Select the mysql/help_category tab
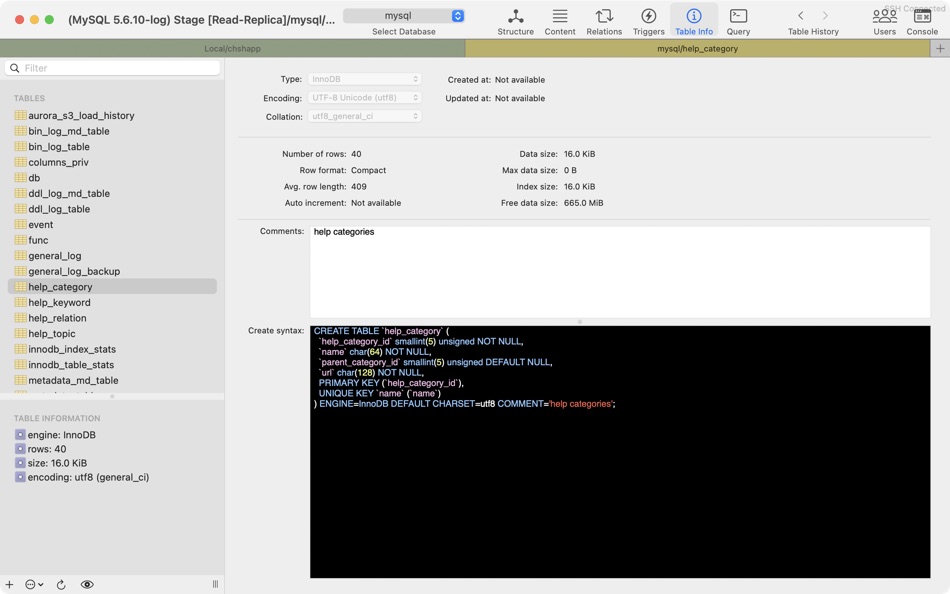950x594 pixels. 697,48
